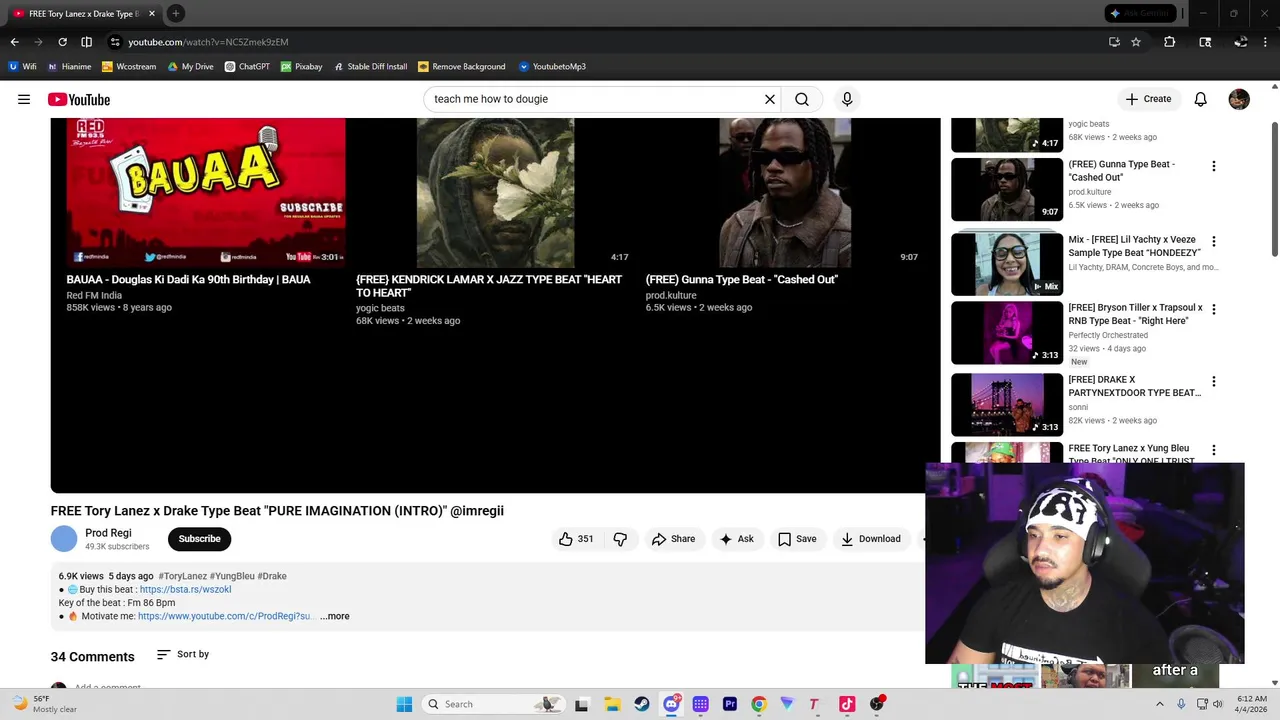
Task: Open the YoutubetoMp3 bookmark
Action: (552, 67)
